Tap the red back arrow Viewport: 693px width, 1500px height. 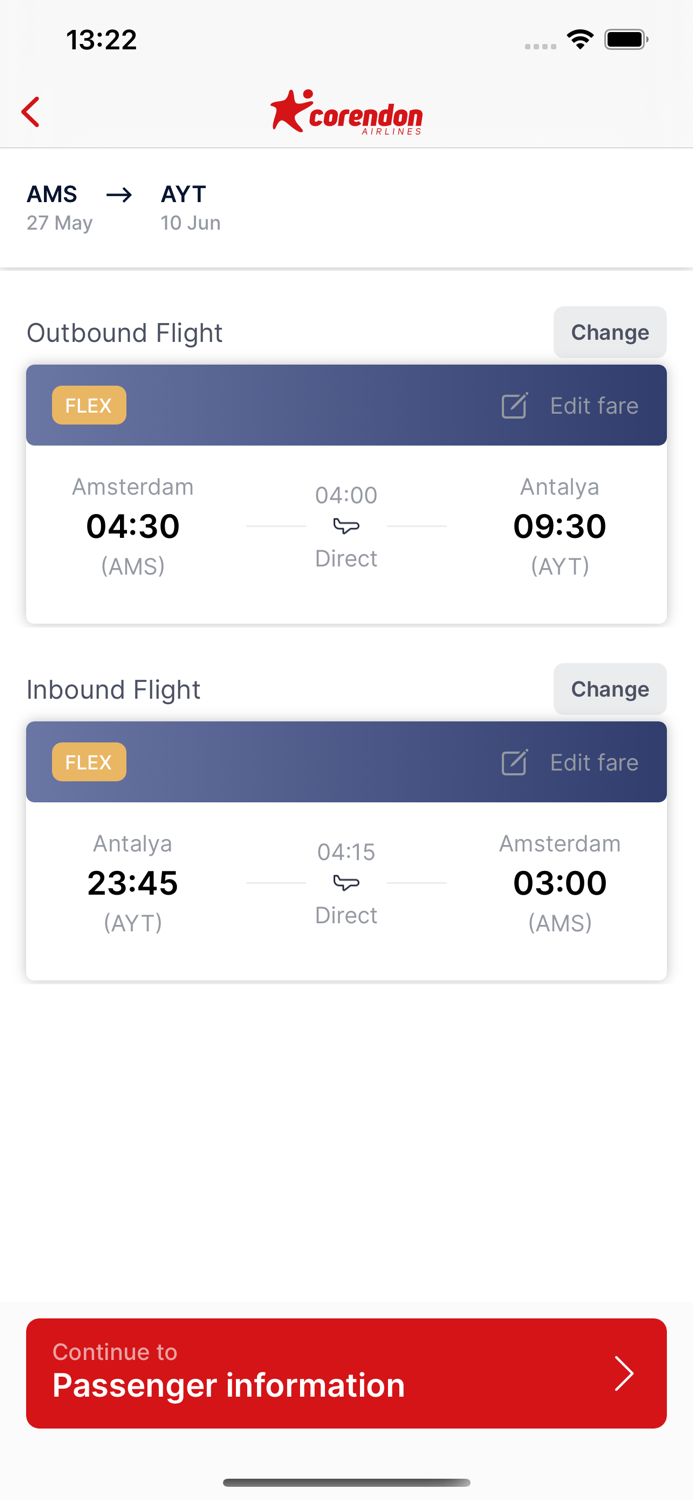(x=31, y=112)
